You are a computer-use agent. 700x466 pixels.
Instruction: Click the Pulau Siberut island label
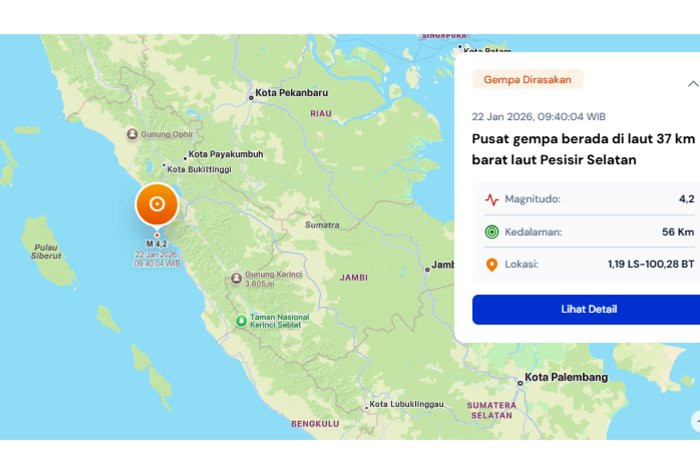[43, 251]
